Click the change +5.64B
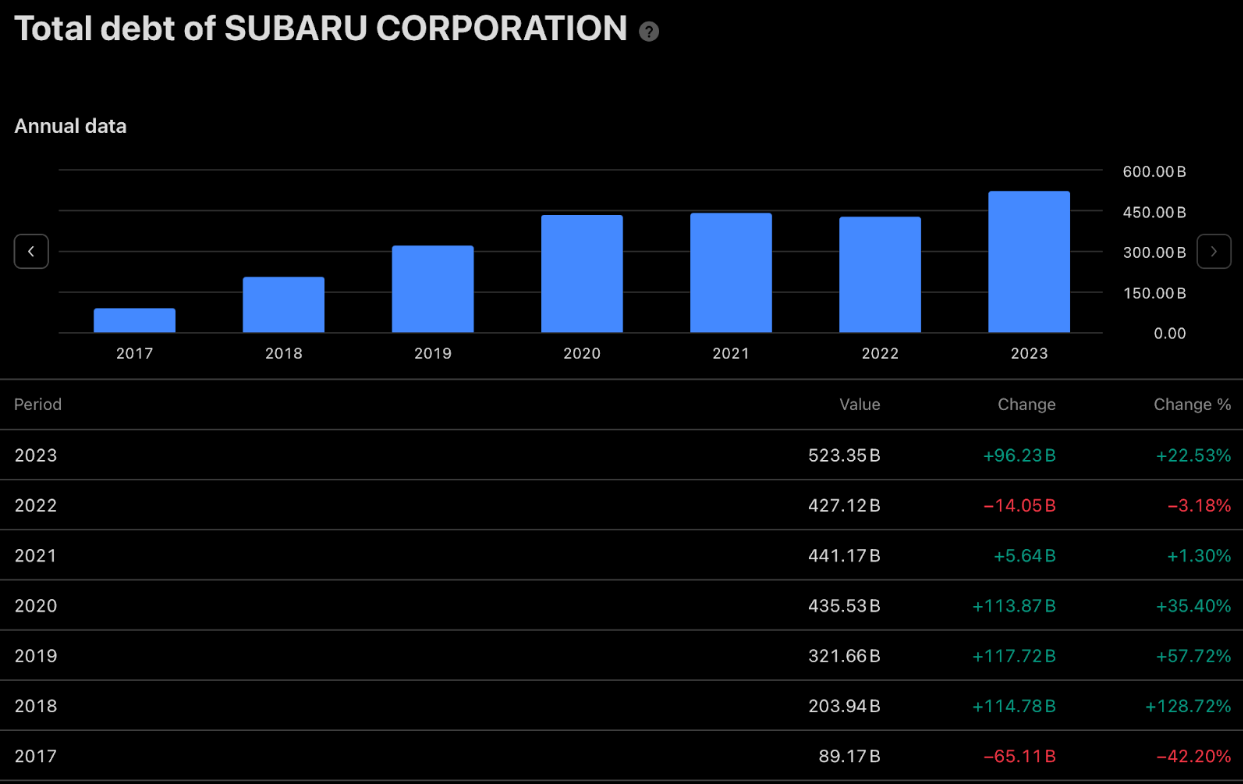 coord(1024,556)
